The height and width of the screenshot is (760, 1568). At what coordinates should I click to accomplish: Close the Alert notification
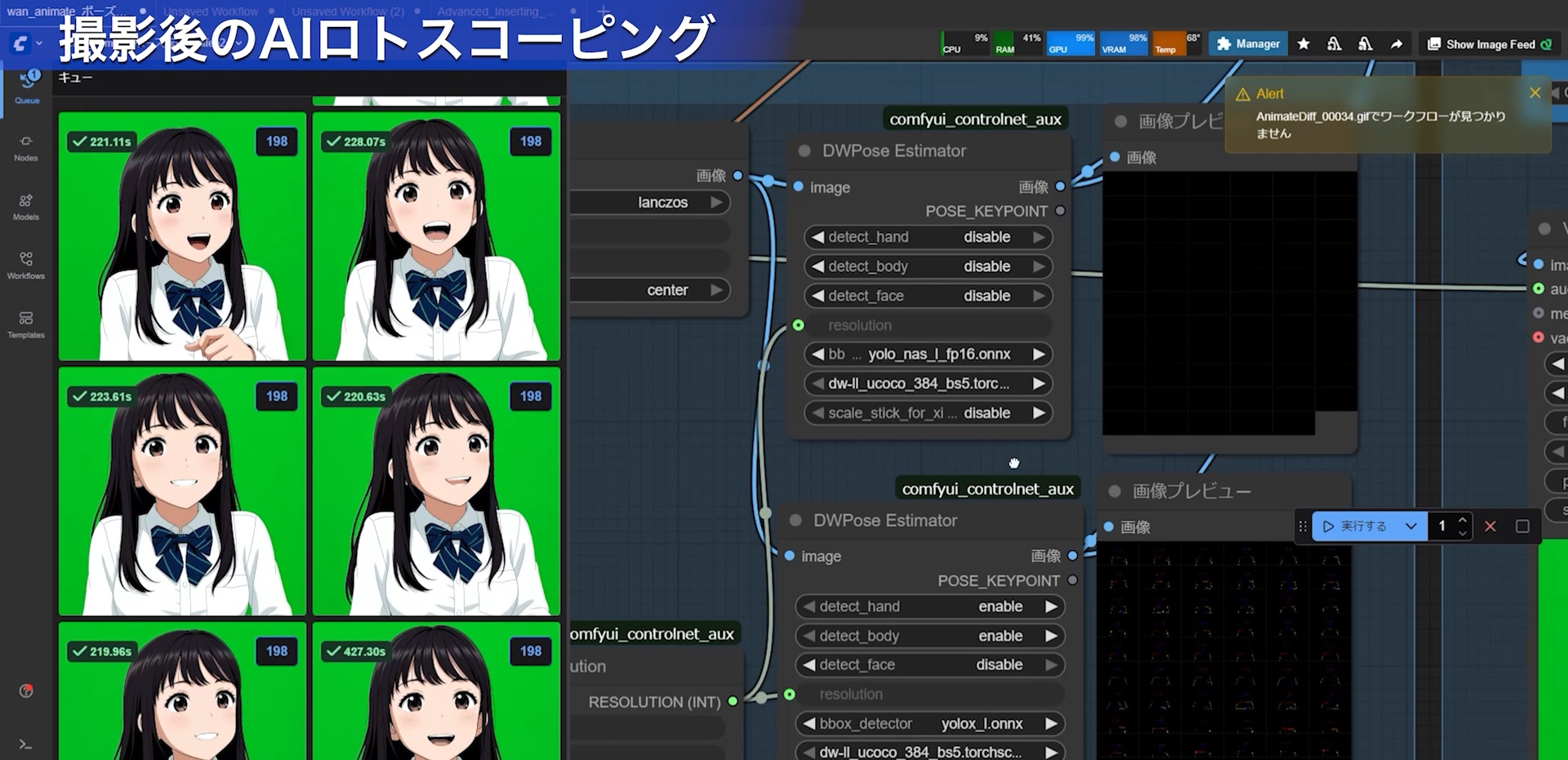[1535, 93]
